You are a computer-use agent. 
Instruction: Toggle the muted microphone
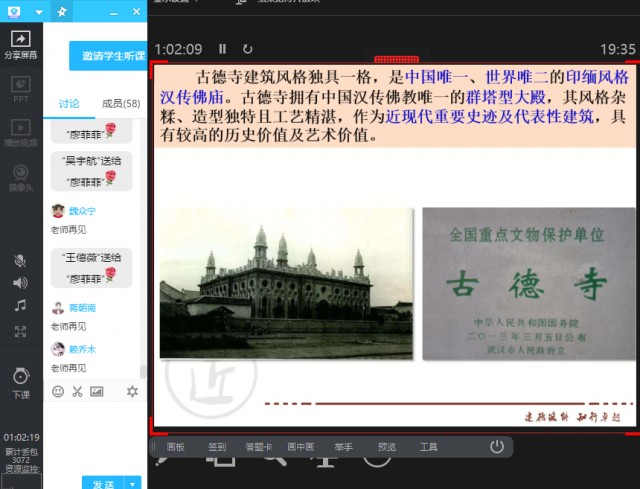click(20, 260)
